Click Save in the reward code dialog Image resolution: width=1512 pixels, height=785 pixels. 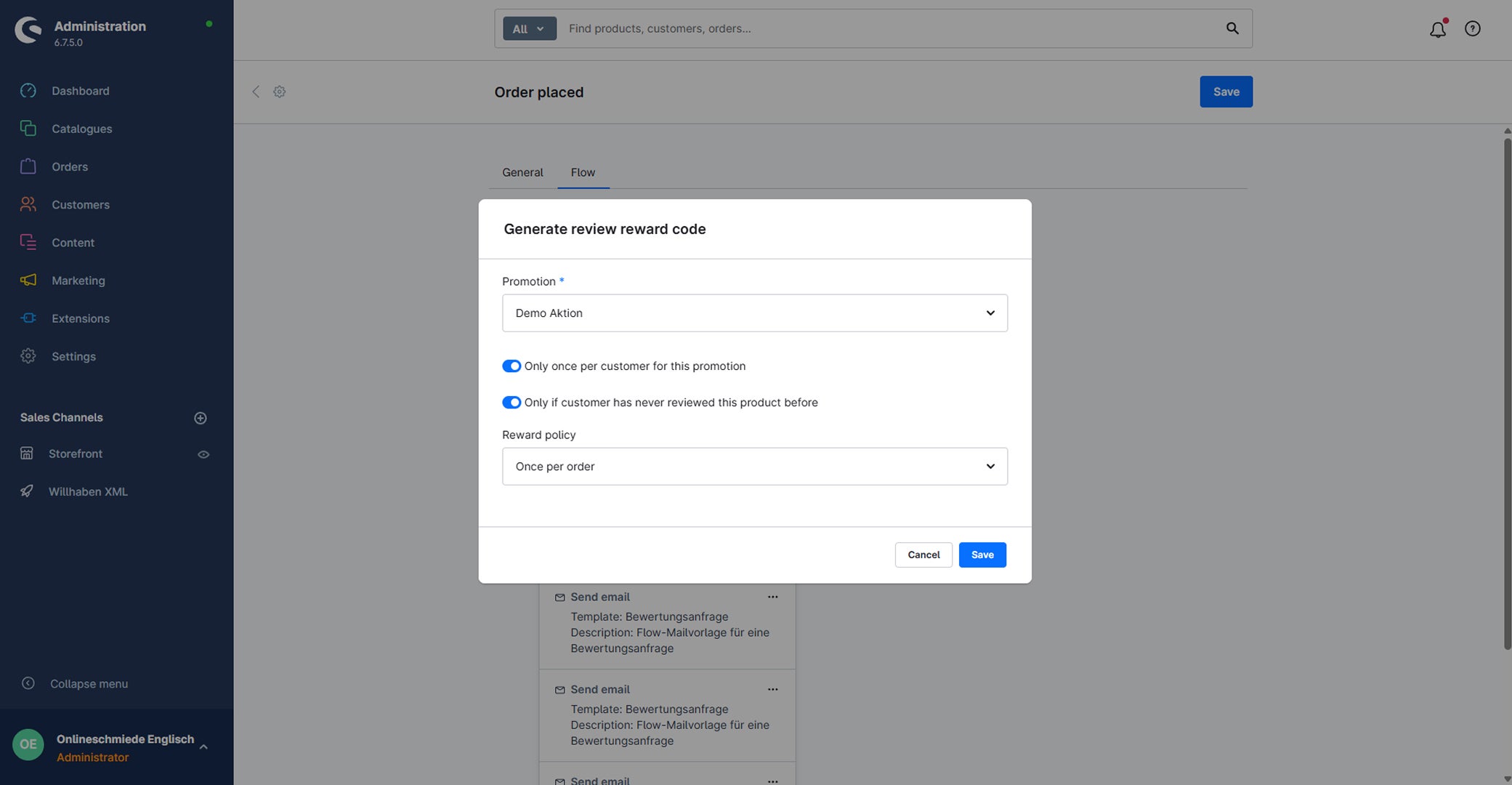pyautogui.click(x=982, y=555)
